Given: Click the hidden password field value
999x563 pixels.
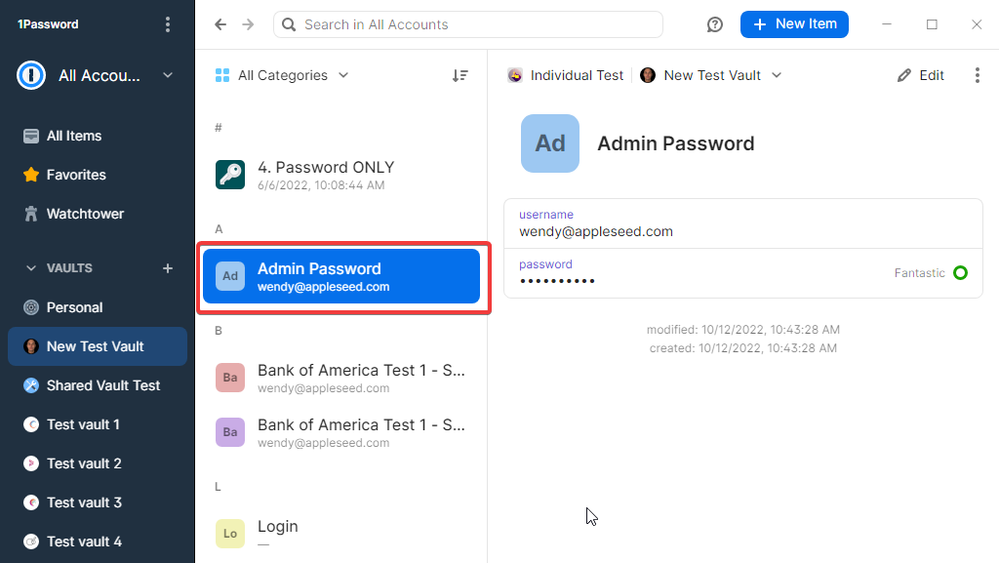Looking at the screenshot, I should pyautogui.click(x=557, y=281).
